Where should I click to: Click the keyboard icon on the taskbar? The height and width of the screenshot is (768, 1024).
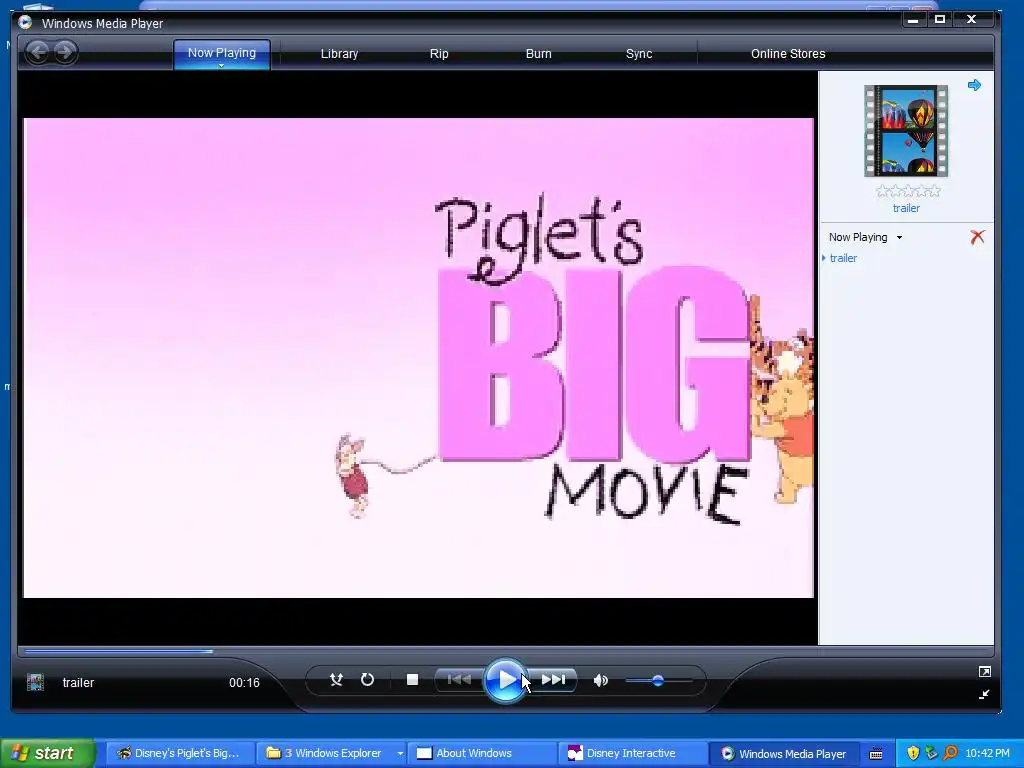point(876,754)
